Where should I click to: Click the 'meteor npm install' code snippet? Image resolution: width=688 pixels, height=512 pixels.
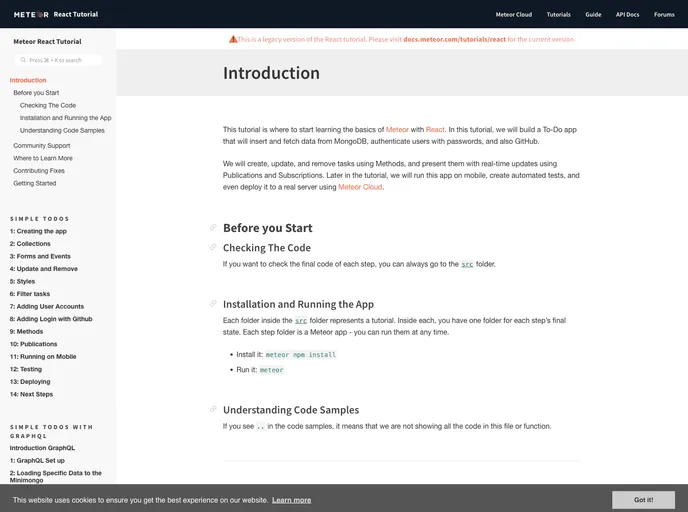click(301, 355)
